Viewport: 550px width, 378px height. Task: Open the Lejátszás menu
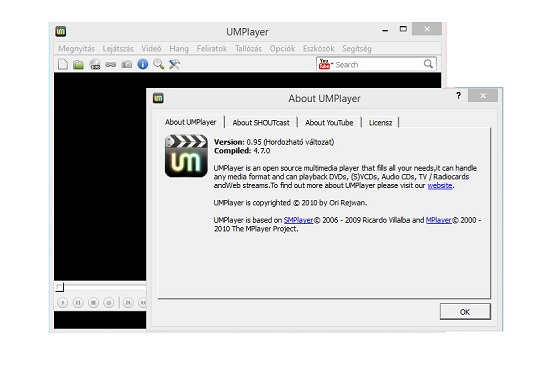tap(118, 48)
